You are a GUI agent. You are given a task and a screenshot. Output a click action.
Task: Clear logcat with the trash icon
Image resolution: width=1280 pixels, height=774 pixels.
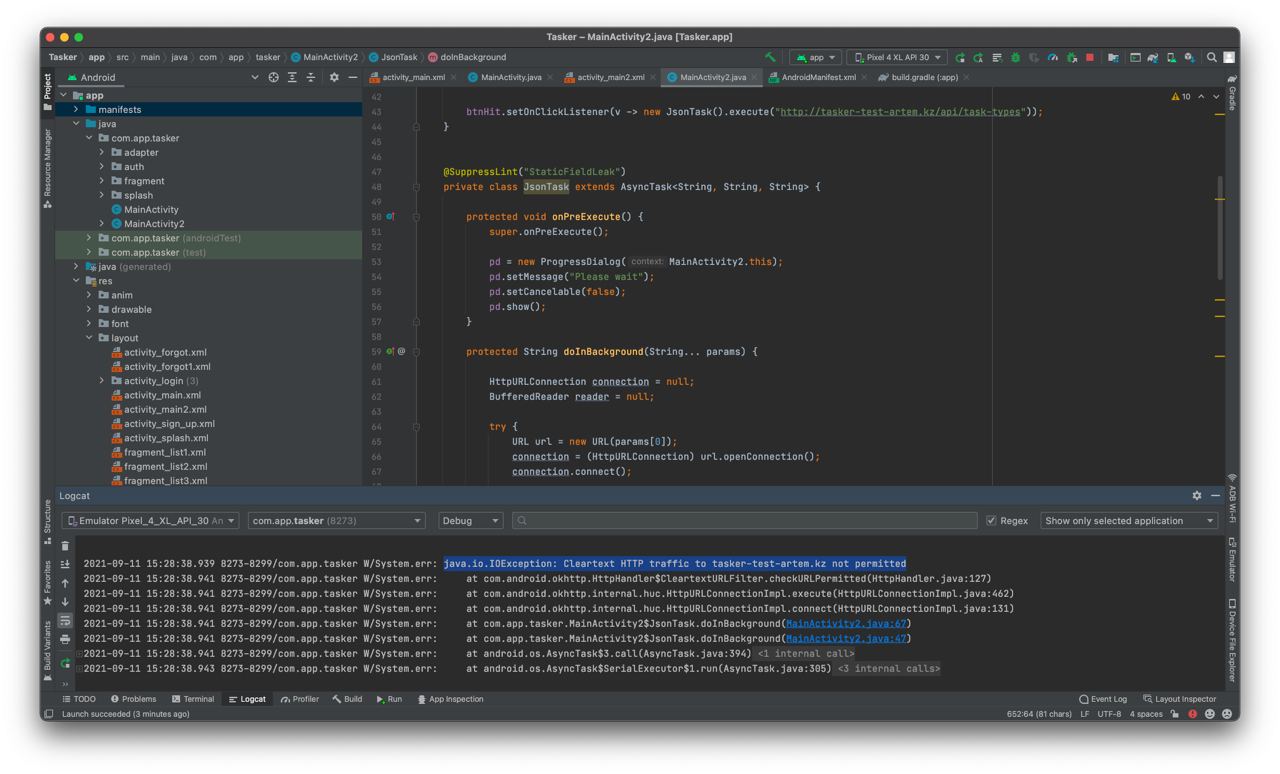pos(65,546)
